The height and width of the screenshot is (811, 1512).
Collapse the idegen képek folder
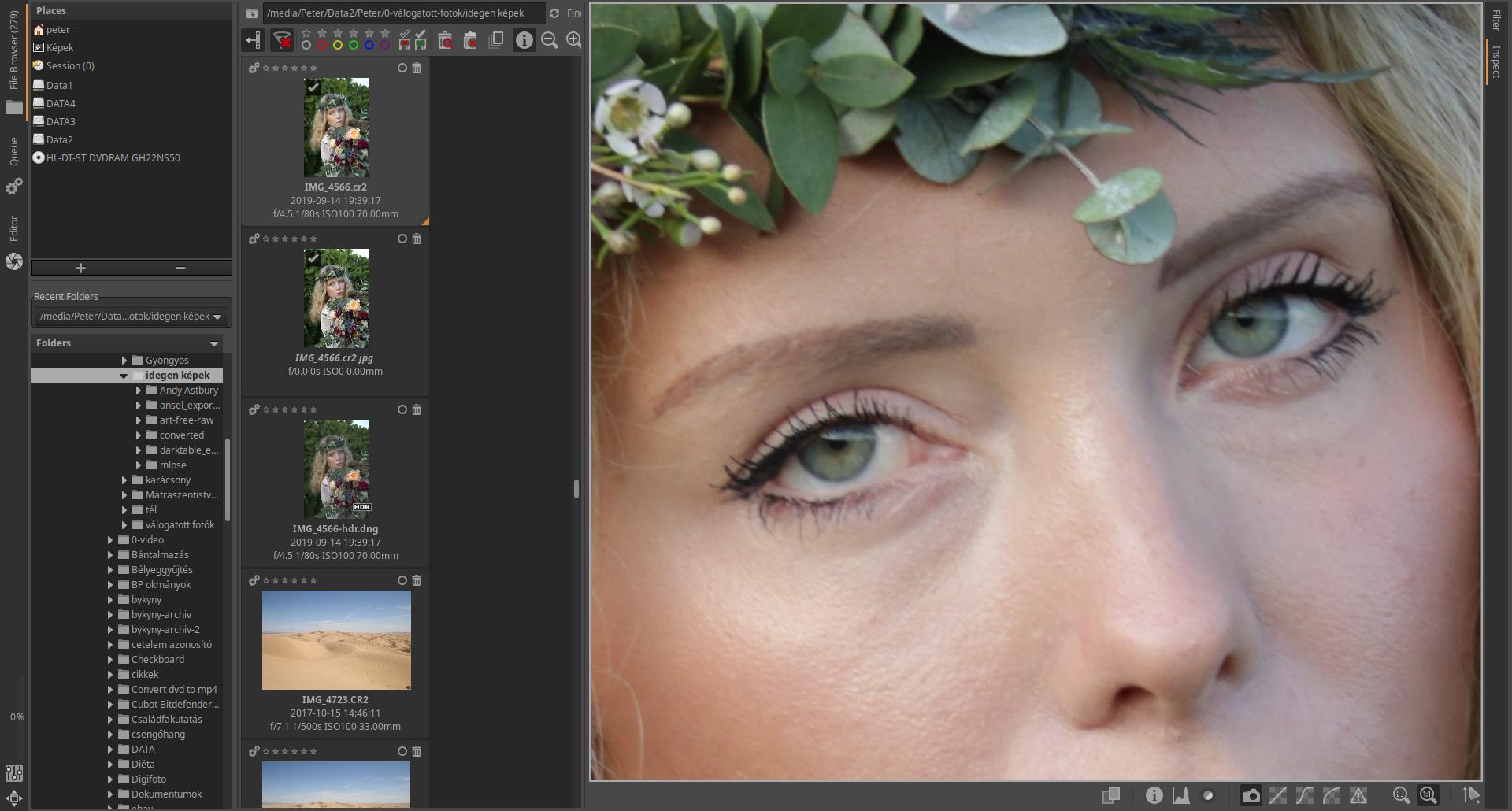124,376
